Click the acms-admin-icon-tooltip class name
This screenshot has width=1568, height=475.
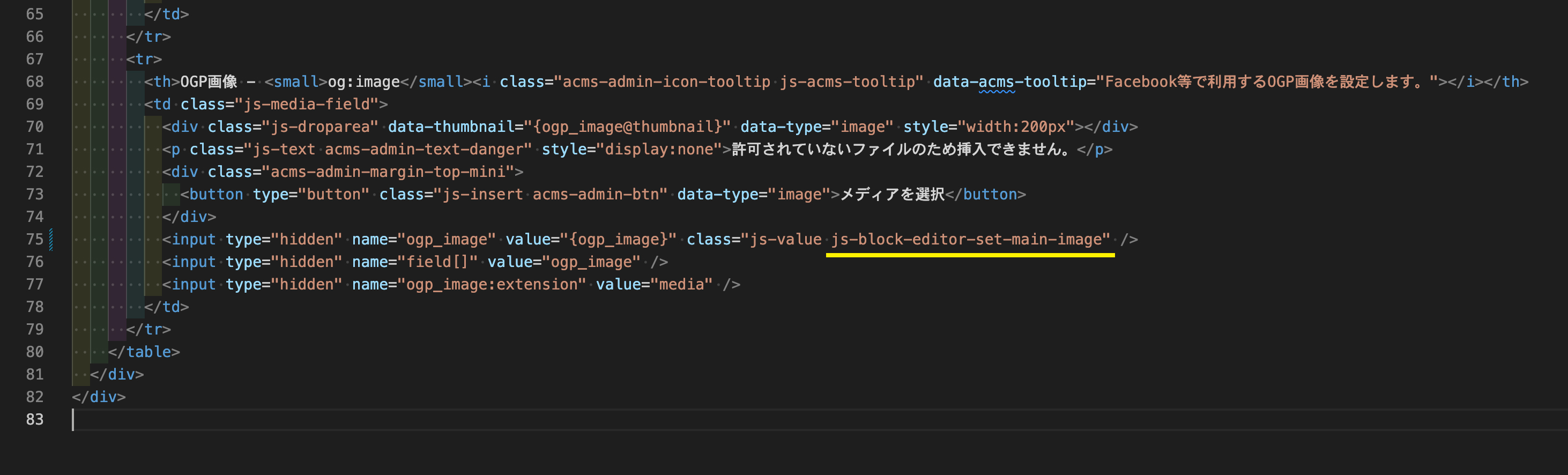pyautogui.click(x=666, y=81)
